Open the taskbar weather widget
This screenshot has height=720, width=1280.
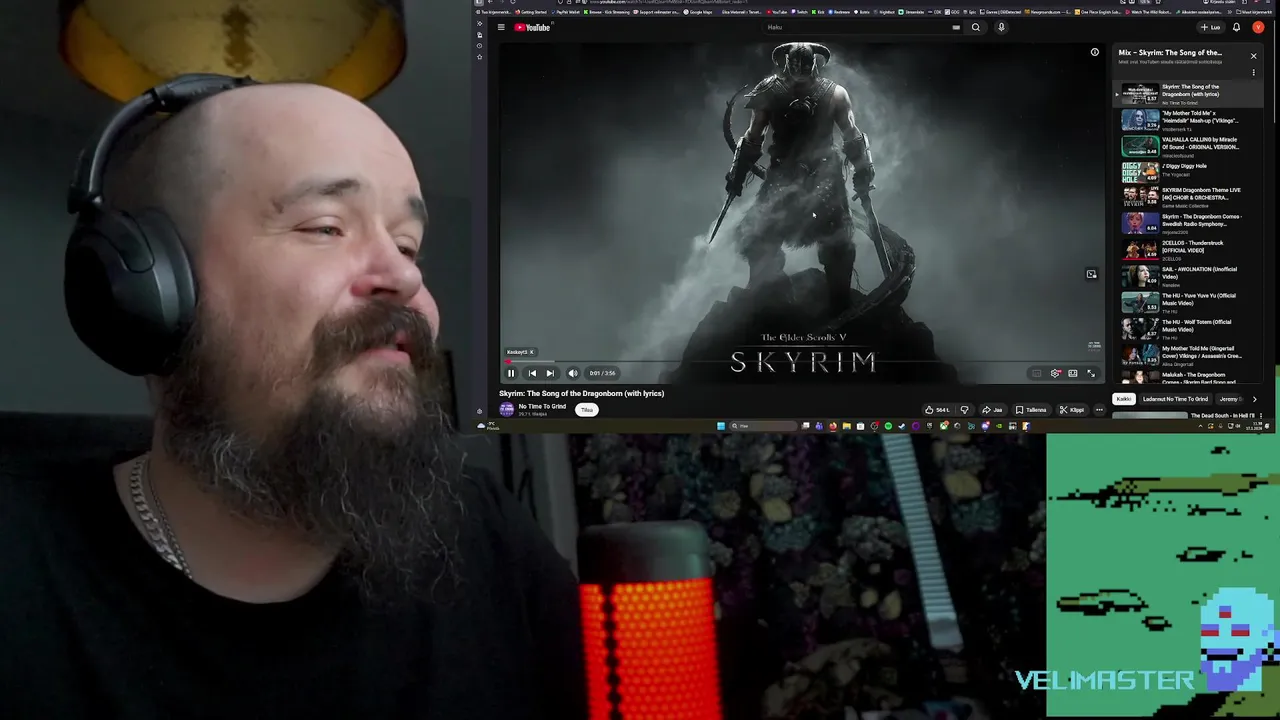pyautogui.click(x=489, y=426)
